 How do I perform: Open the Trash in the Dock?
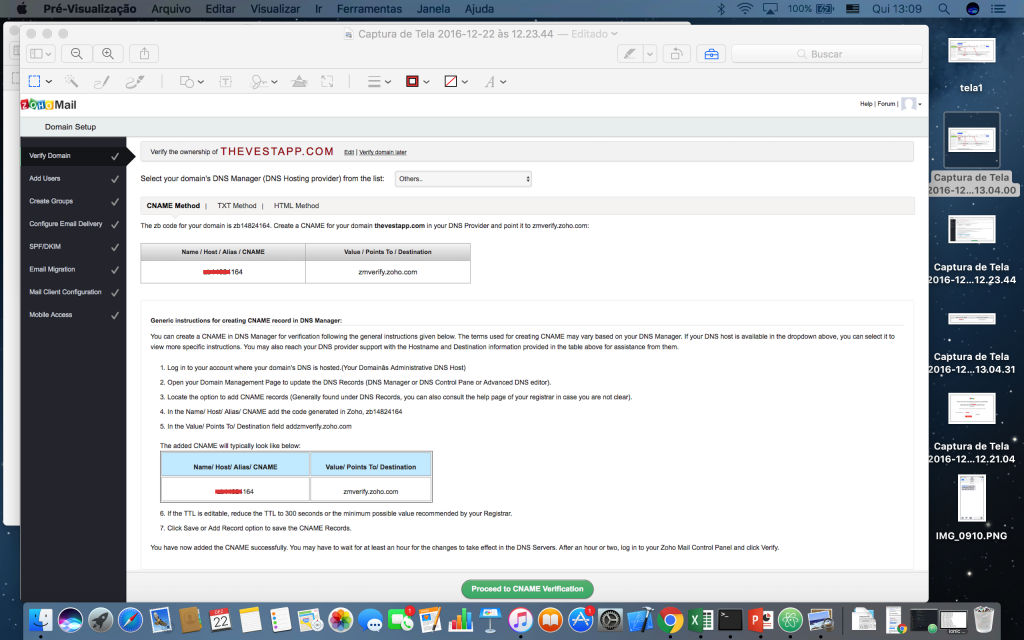[984, 619]
